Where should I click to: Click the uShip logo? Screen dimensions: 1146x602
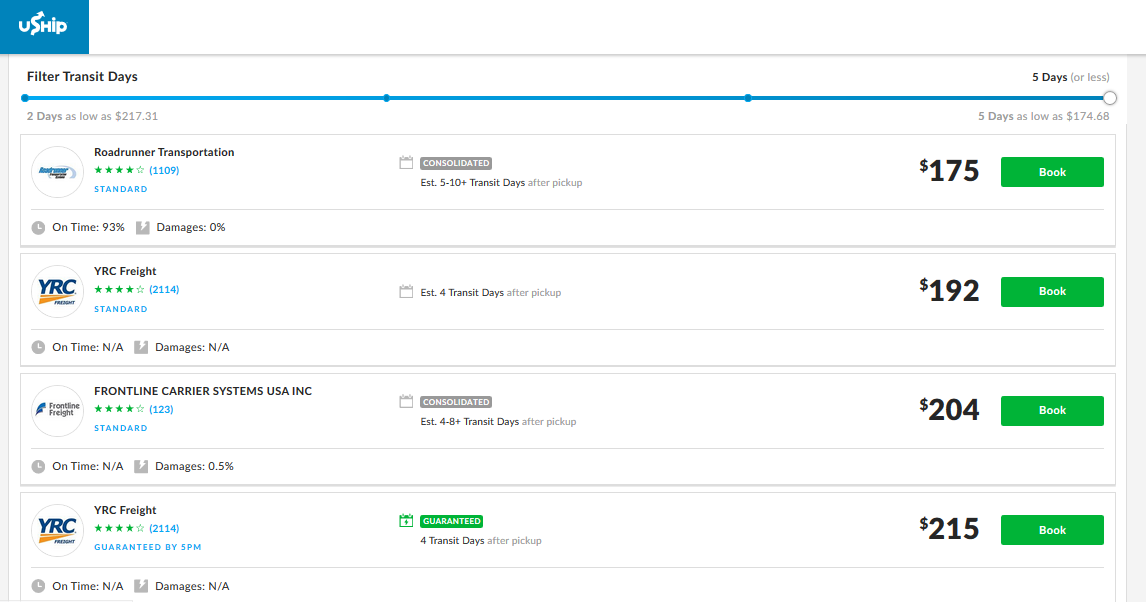[x=43, y=26]
